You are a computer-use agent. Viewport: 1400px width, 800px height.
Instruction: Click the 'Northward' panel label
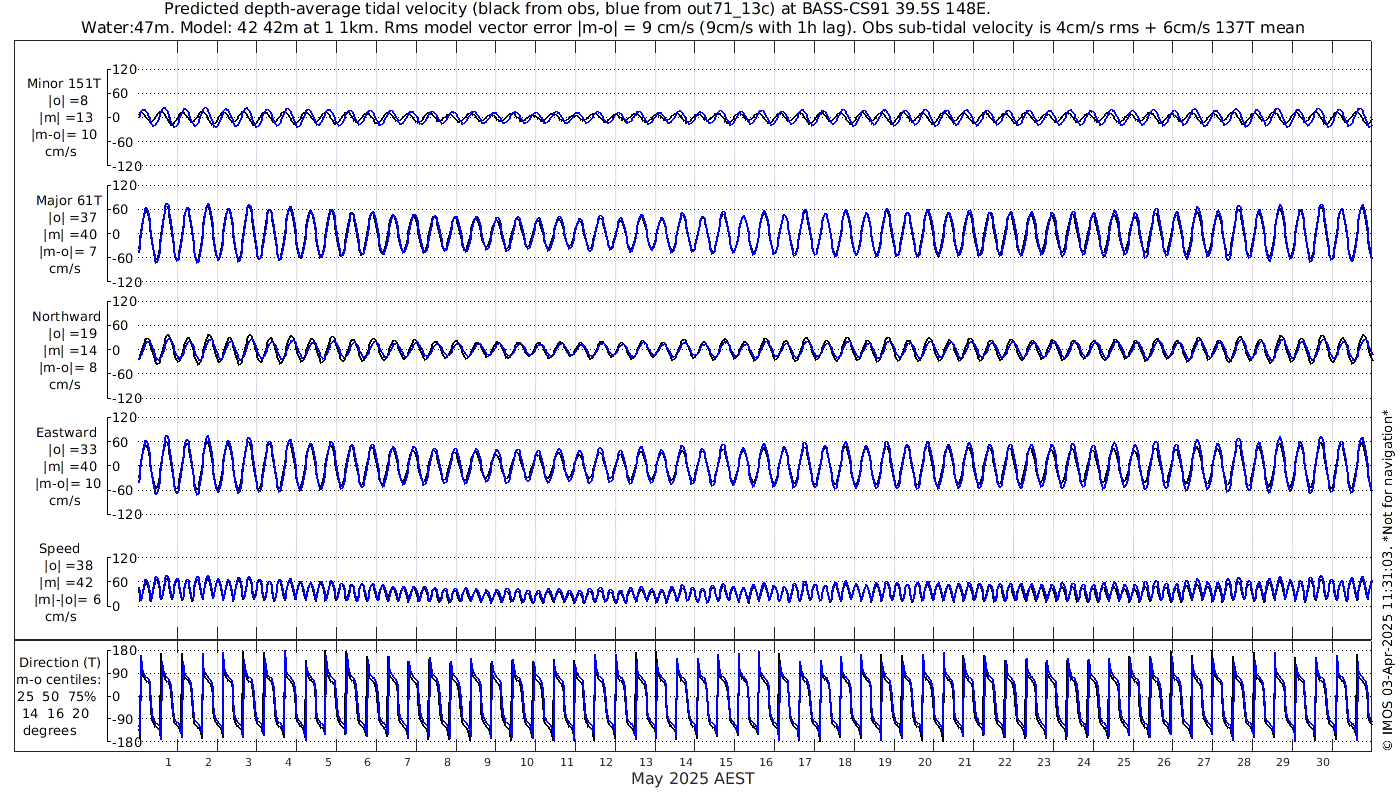66,317
